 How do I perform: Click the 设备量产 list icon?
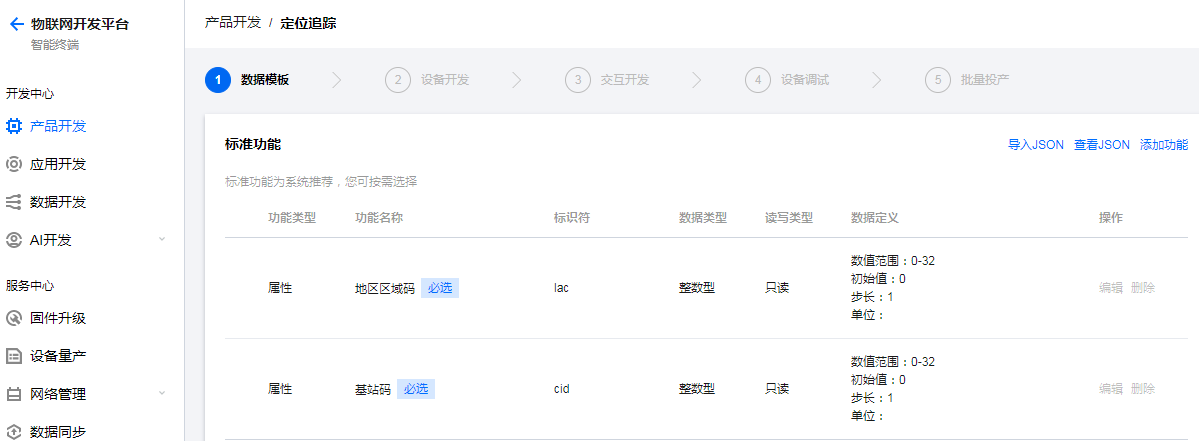pyautogui.click(x=14, y=356)
